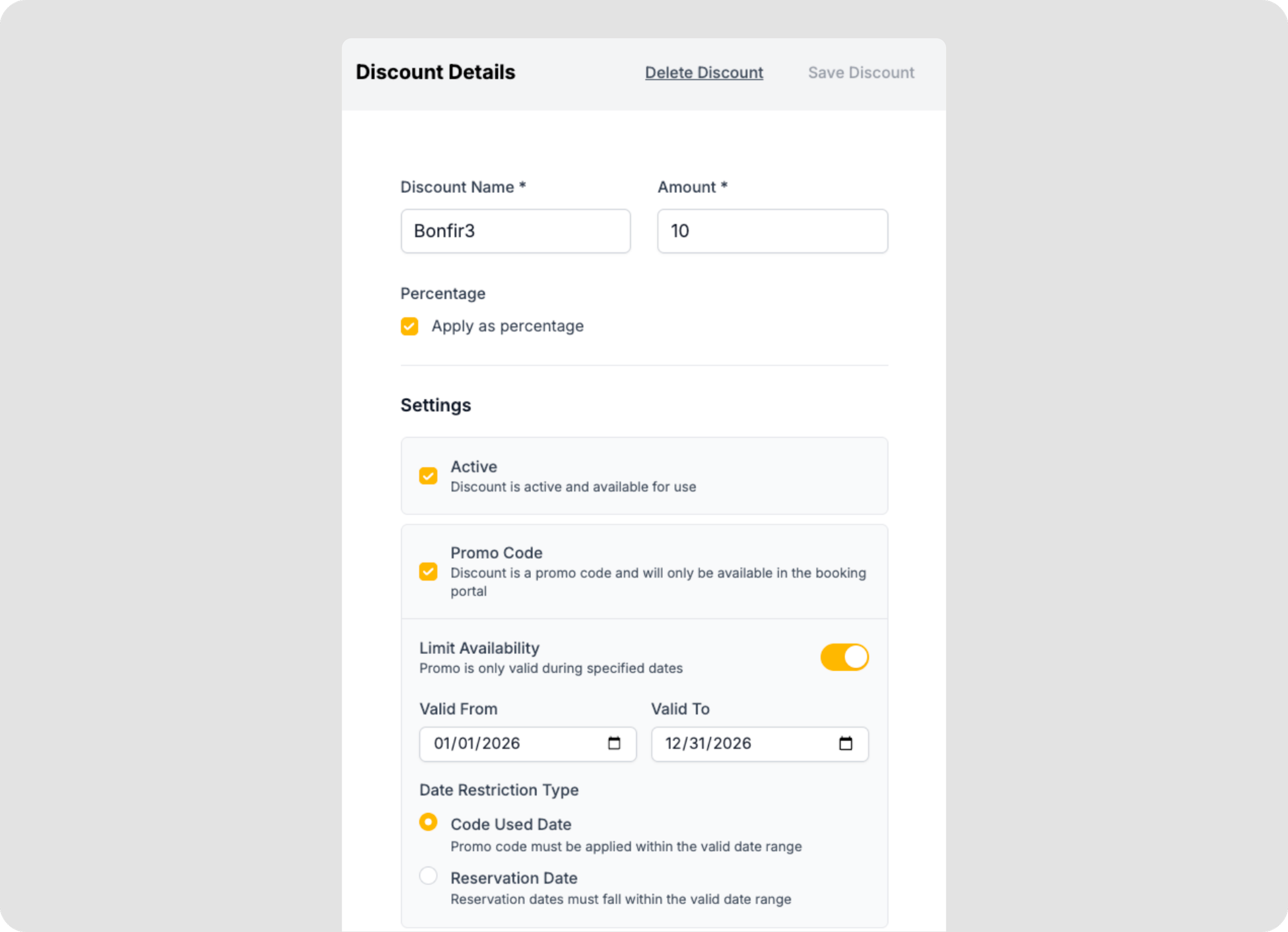Toggle the Active discount checkbox
Image resolution: width=1288 pixels, height=932 pixels.
(428, 476)
